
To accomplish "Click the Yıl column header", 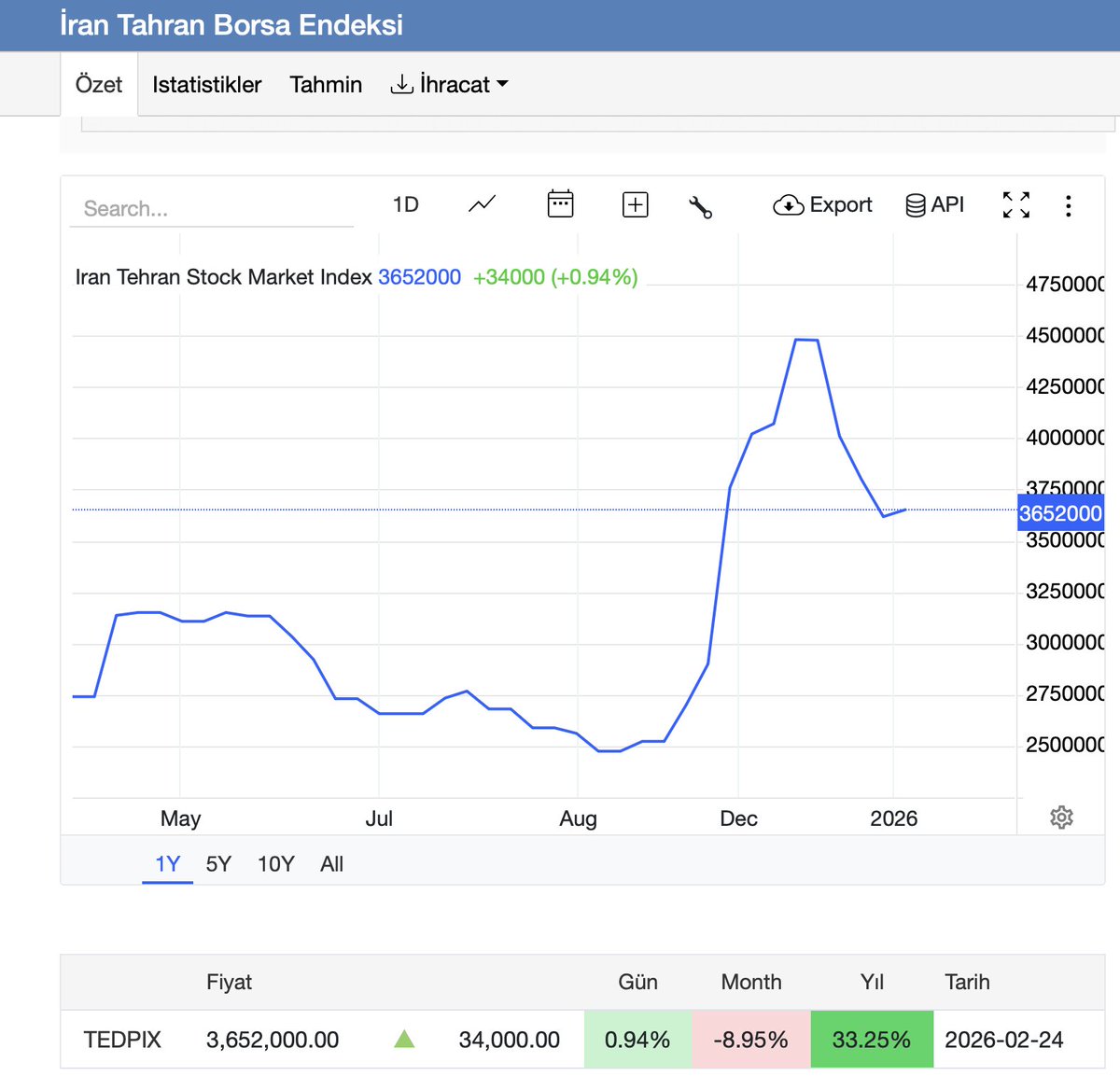I will pos(872,982).
